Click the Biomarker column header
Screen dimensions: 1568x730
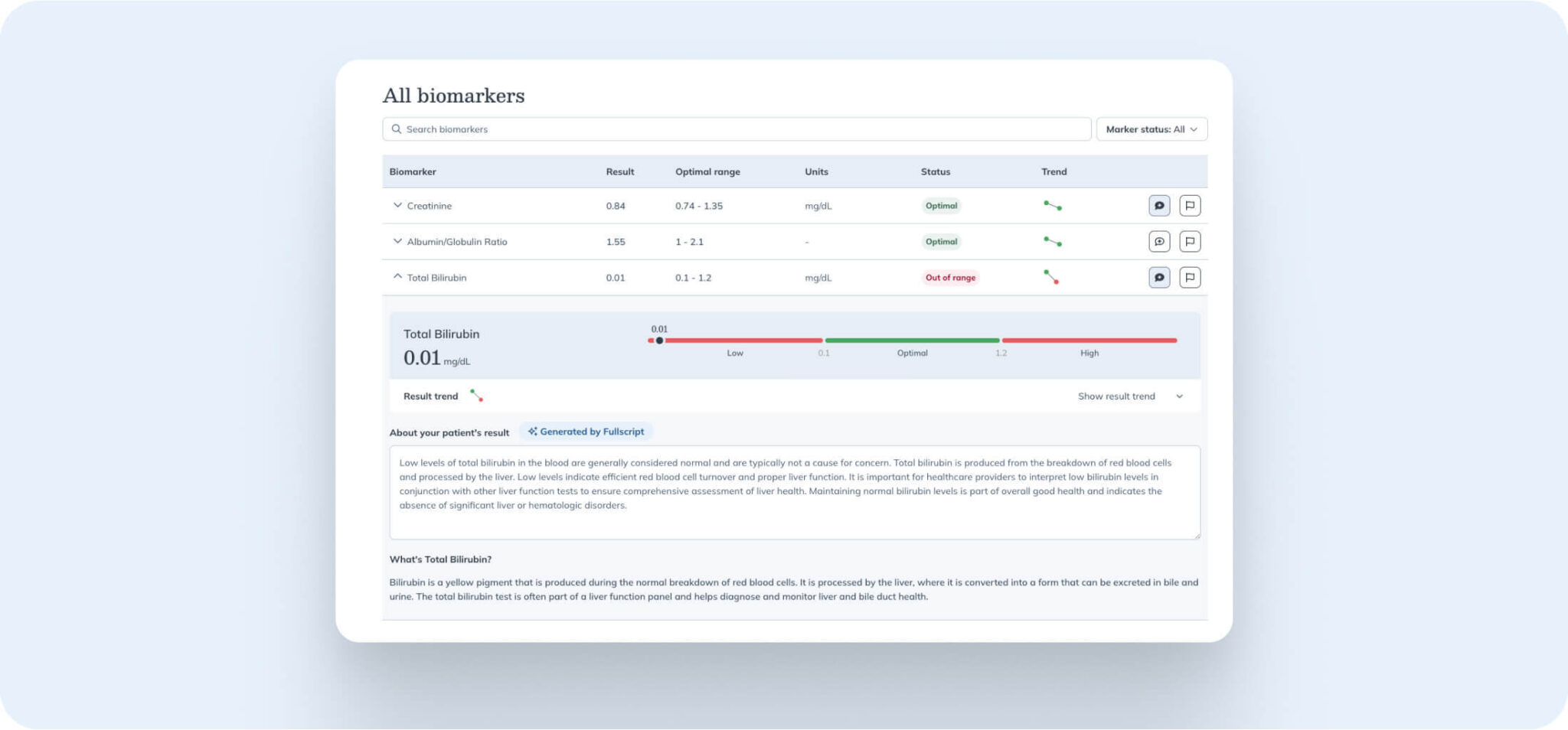tap(412, 171)
